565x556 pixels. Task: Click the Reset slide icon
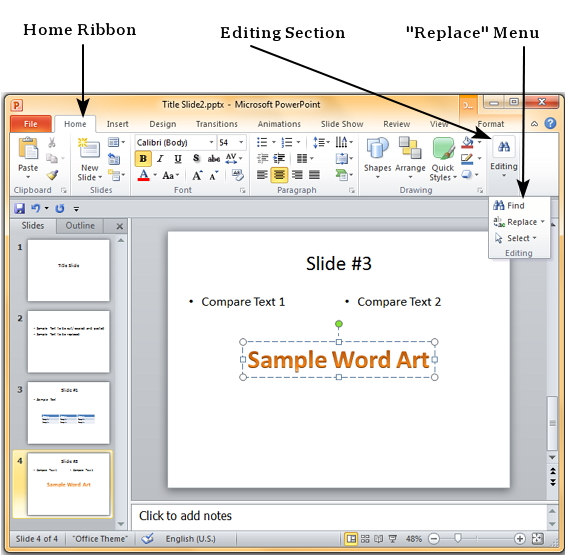tap(114, 159)
